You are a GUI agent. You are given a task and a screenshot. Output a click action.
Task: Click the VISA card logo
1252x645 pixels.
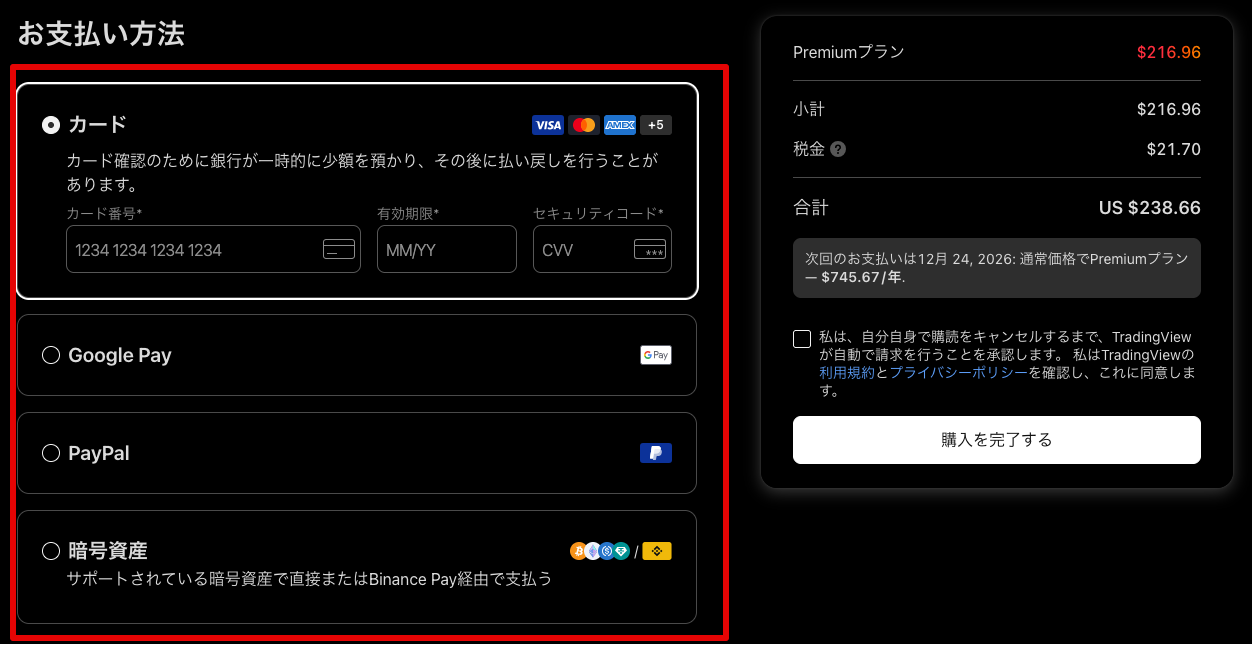[x=548, y=125]
